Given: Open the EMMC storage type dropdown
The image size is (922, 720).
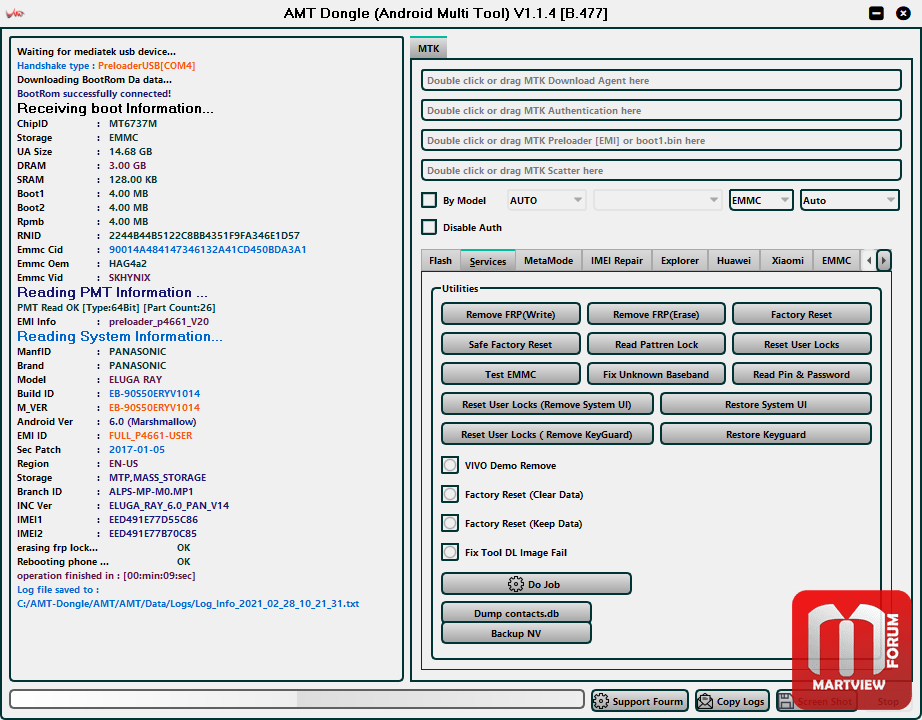Looking at the screenshot, I should [761, 200].
